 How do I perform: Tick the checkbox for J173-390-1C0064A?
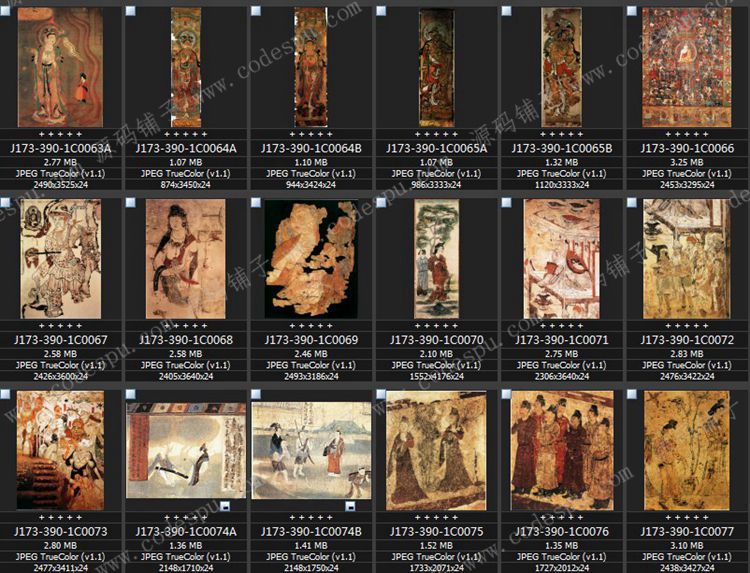coord(130,11)
